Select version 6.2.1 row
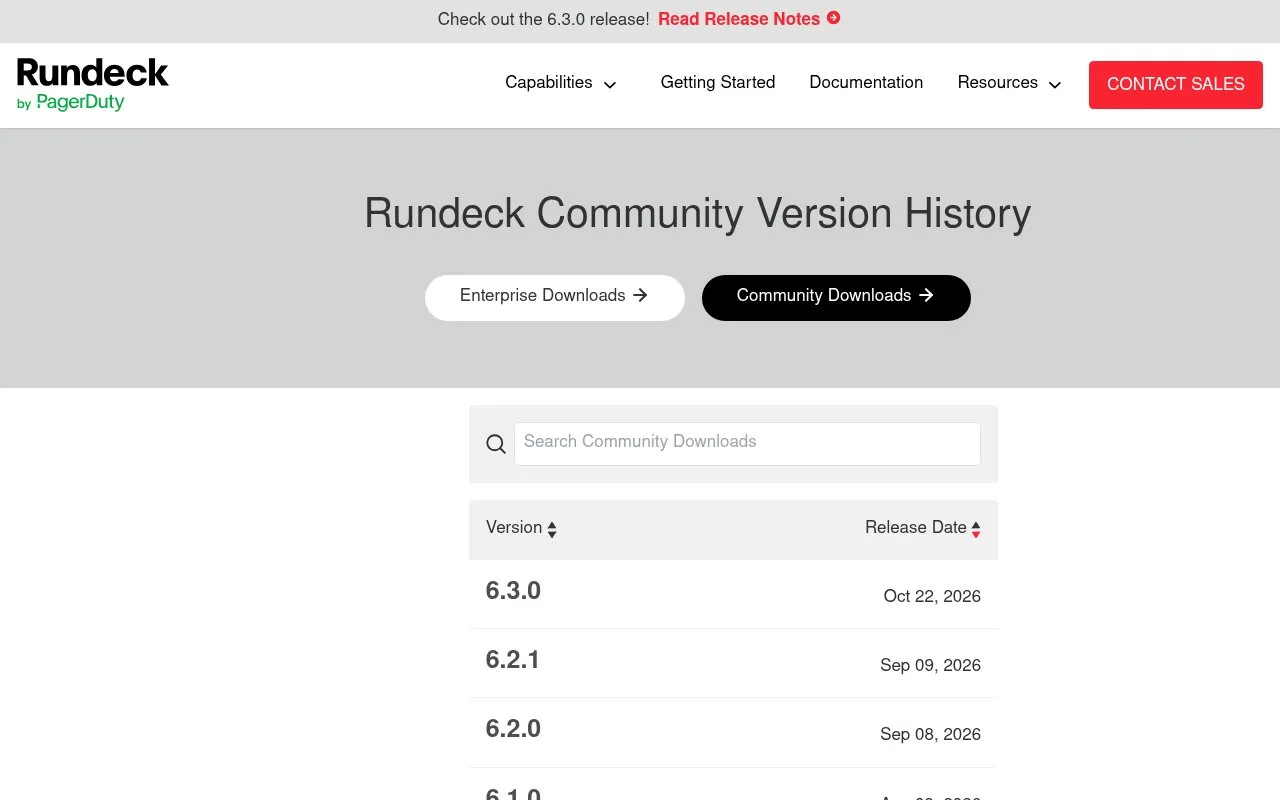 (x=733, y=663)
